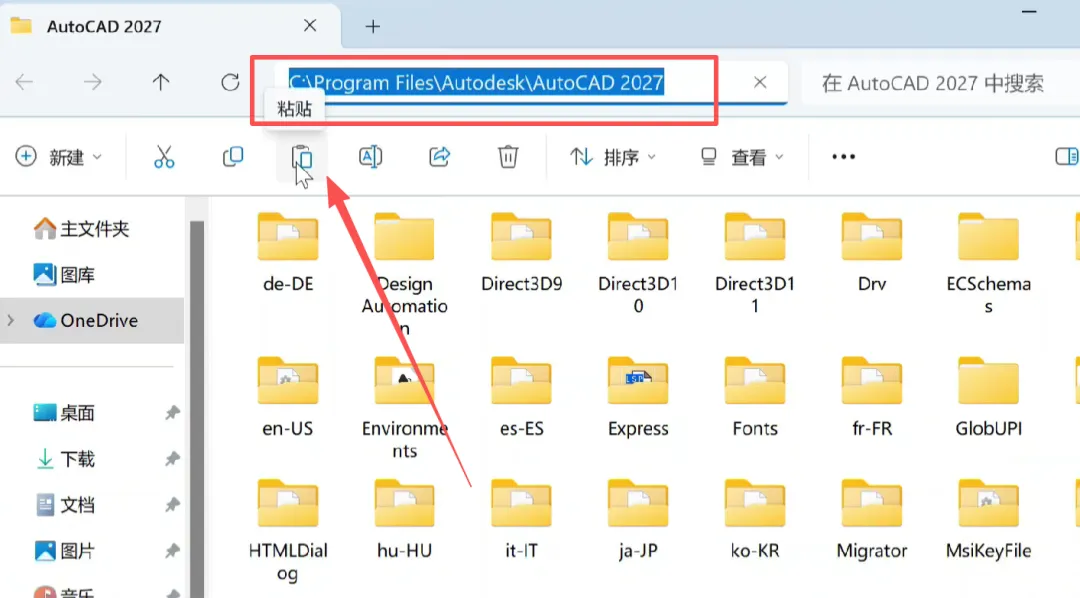
Task: Clear the address bar with X
Action: pos(760,83)
